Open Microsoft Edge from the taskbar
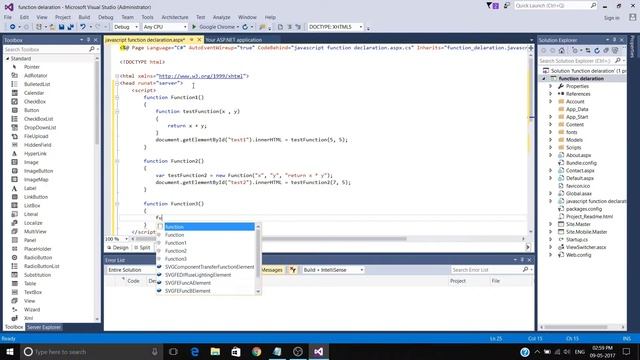Viewport: 640px width, 360px height. [x=195, y=352]
